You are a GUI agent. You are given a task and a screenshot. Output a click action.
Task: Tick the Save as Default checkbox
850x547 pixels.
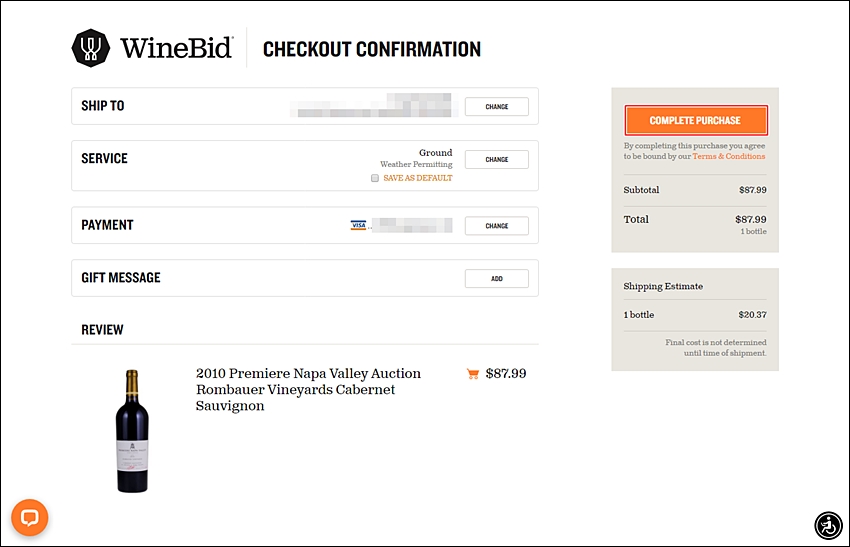click(375, 178)
